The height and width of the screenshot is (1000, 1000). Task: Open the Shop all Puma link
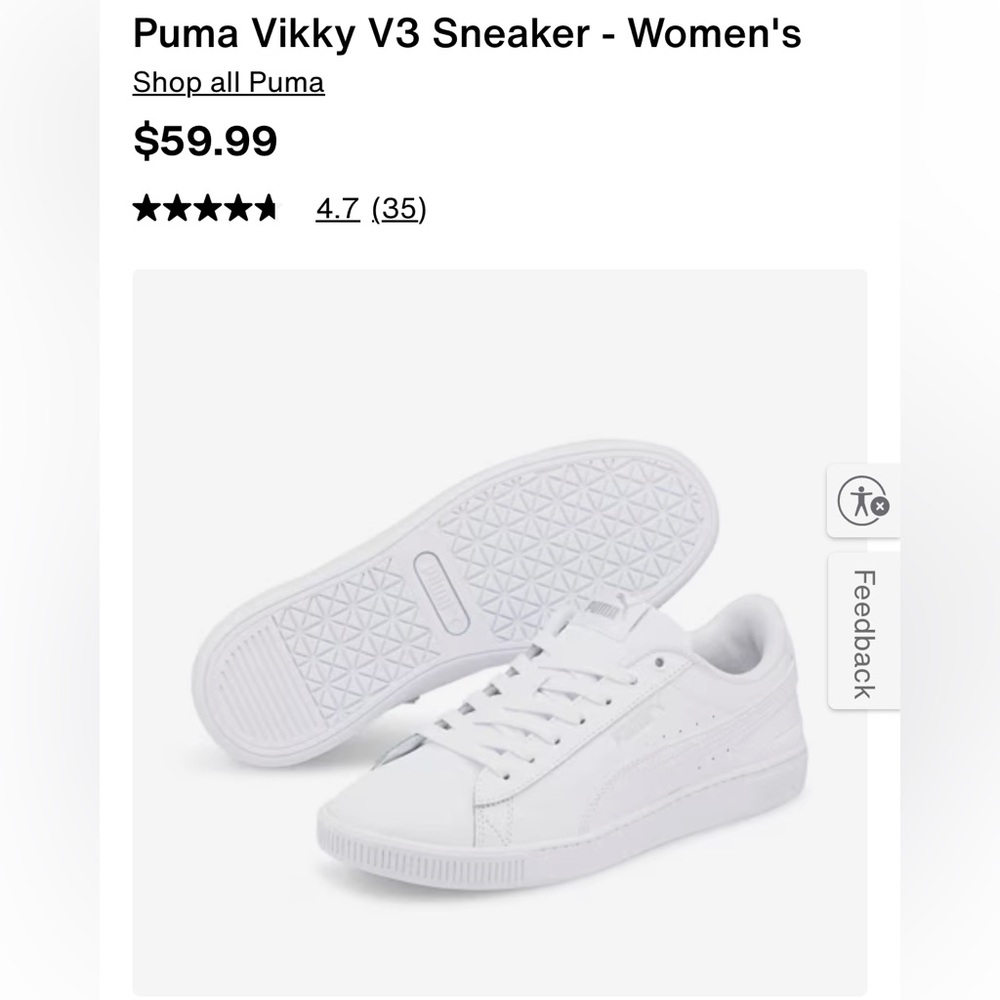pyautogui.click(x=226, y=82)
